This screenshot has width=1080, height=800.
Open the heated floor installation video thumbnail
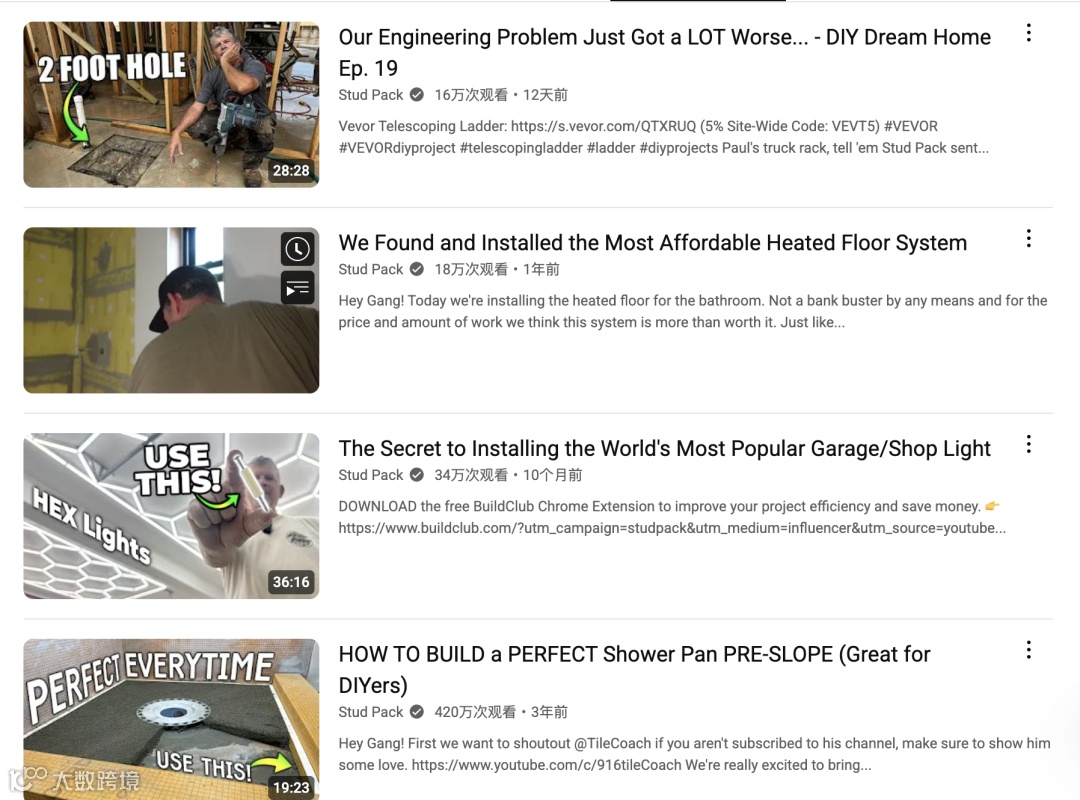coord(172,311)
